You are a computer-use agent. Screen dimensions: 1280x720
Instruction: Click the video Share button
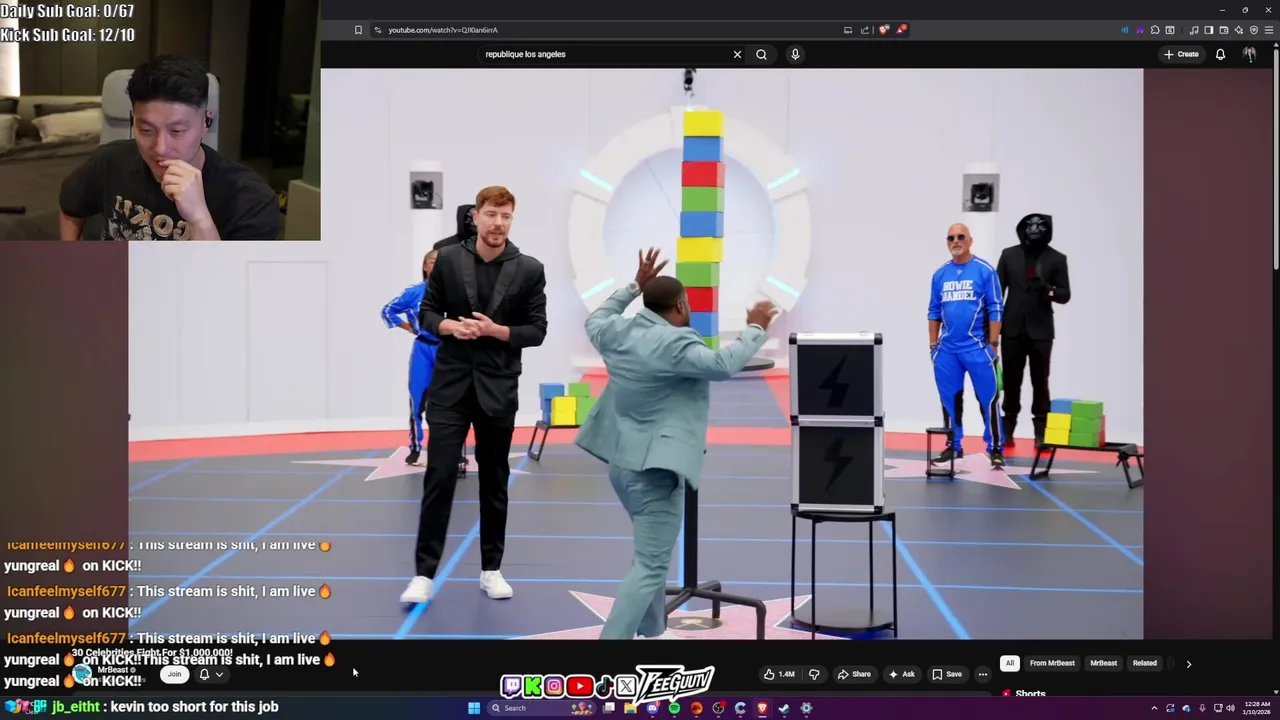tap(854, 674)
